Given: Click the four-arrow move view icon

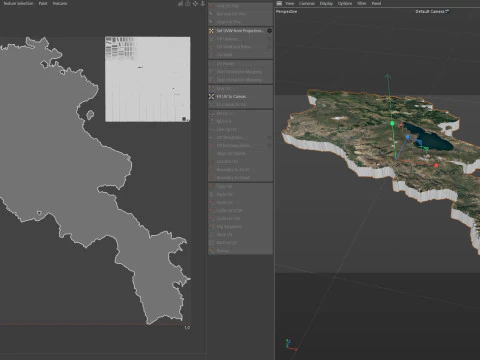Looking at the screenshot, I should pos(195,3).
